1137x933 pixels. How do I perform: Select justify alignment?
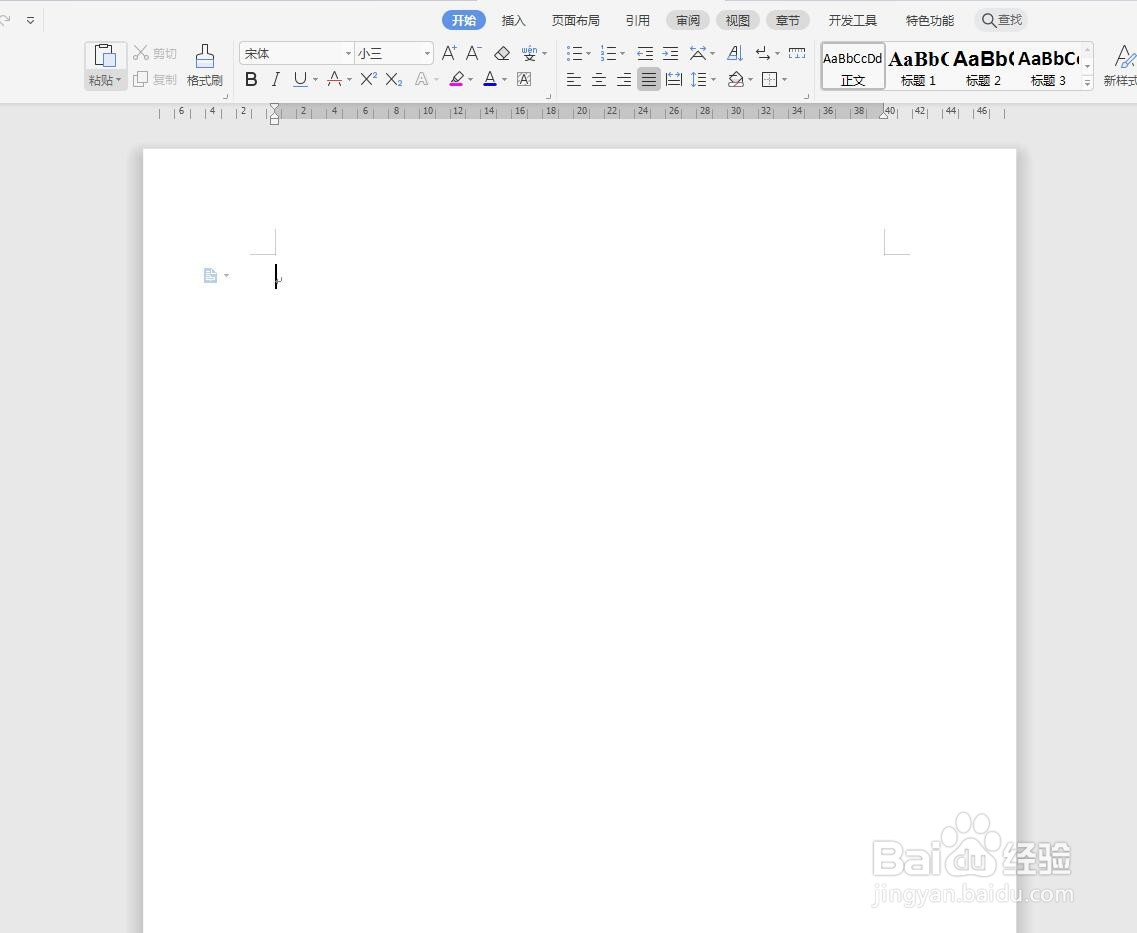pos(649,79)
